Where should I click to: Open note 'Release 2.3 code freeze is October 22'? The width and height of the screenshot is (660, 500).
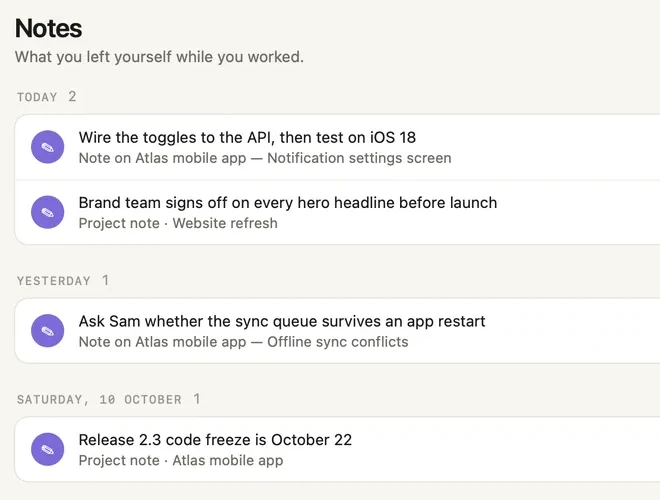[x=215, y=440]
